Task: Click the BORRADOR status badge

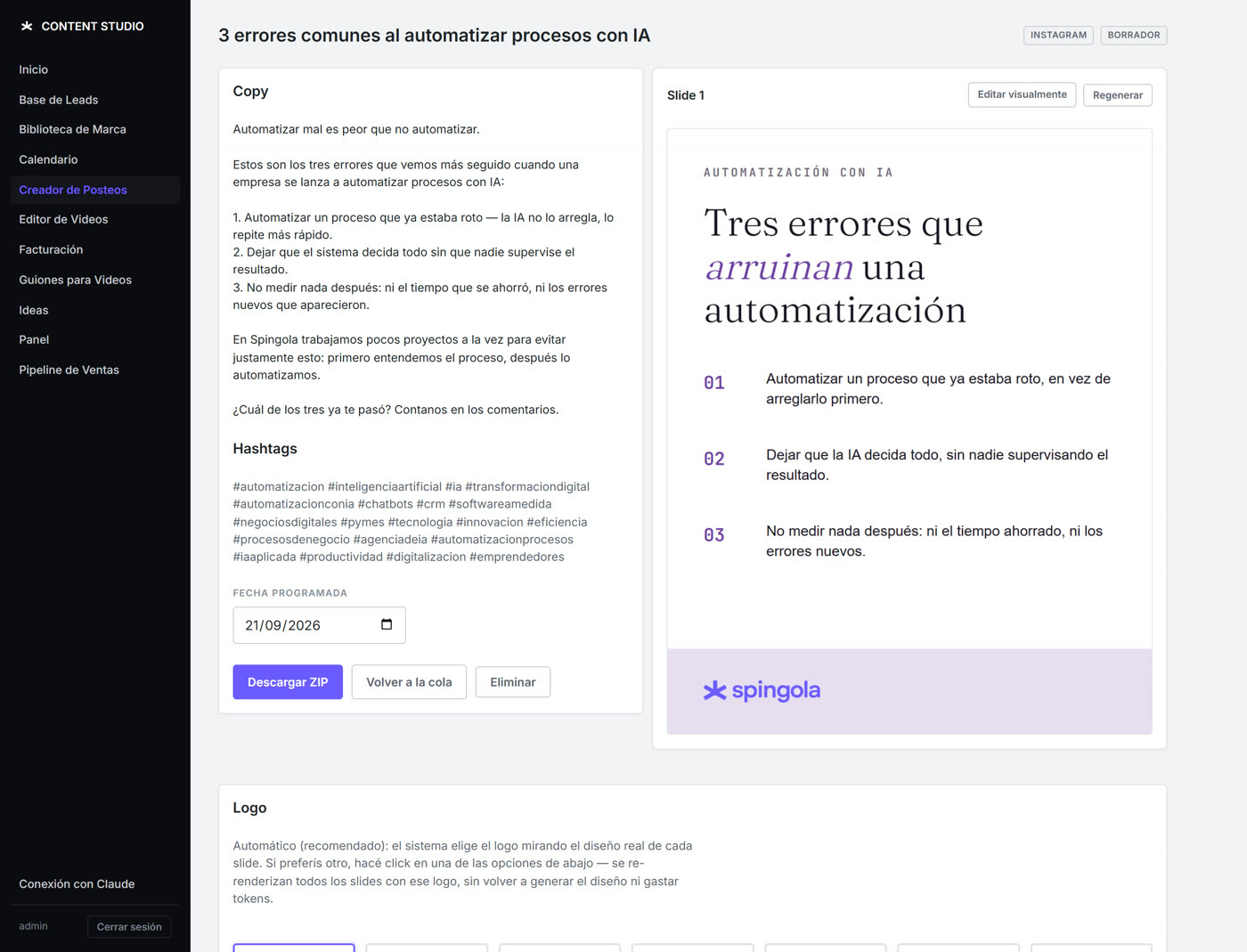Action: tap(1134, 36)
